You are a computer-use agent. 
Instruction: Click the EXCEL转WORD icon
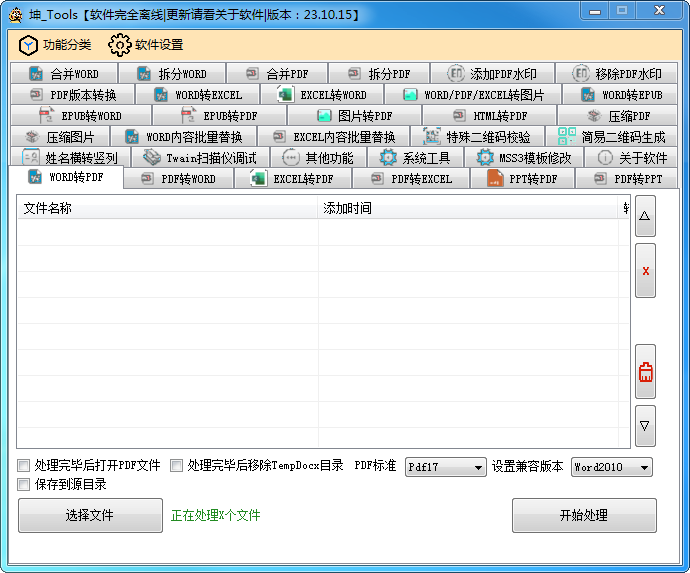pos(286,95)
